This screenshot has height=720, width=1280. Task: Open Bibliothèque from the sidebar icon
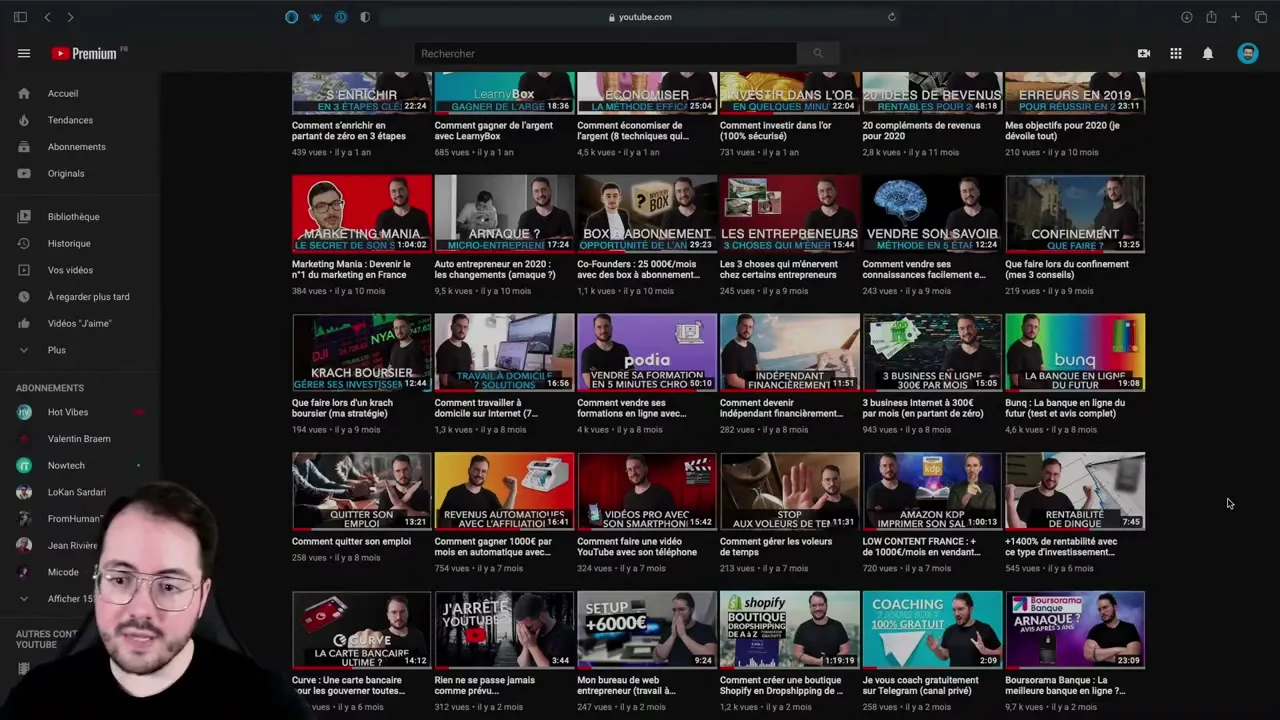point(24,216)
